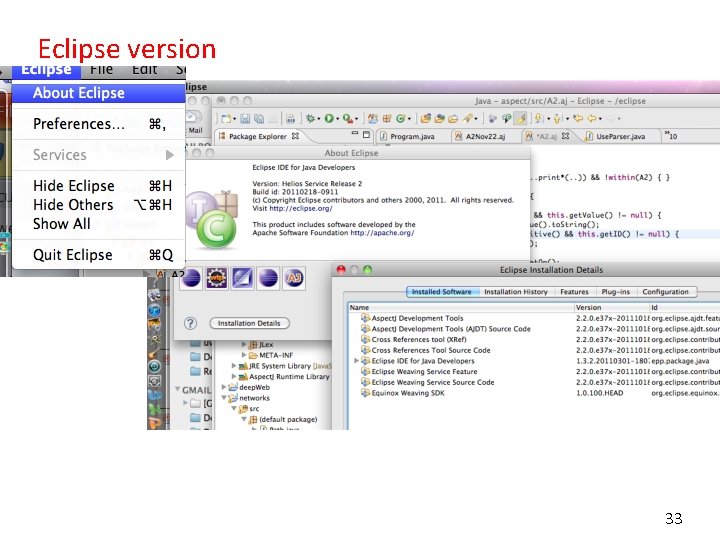Viewport: 720px width, 540px height.
Task: Open the http://apache.org/ link
Action: [x=382, y=233]
